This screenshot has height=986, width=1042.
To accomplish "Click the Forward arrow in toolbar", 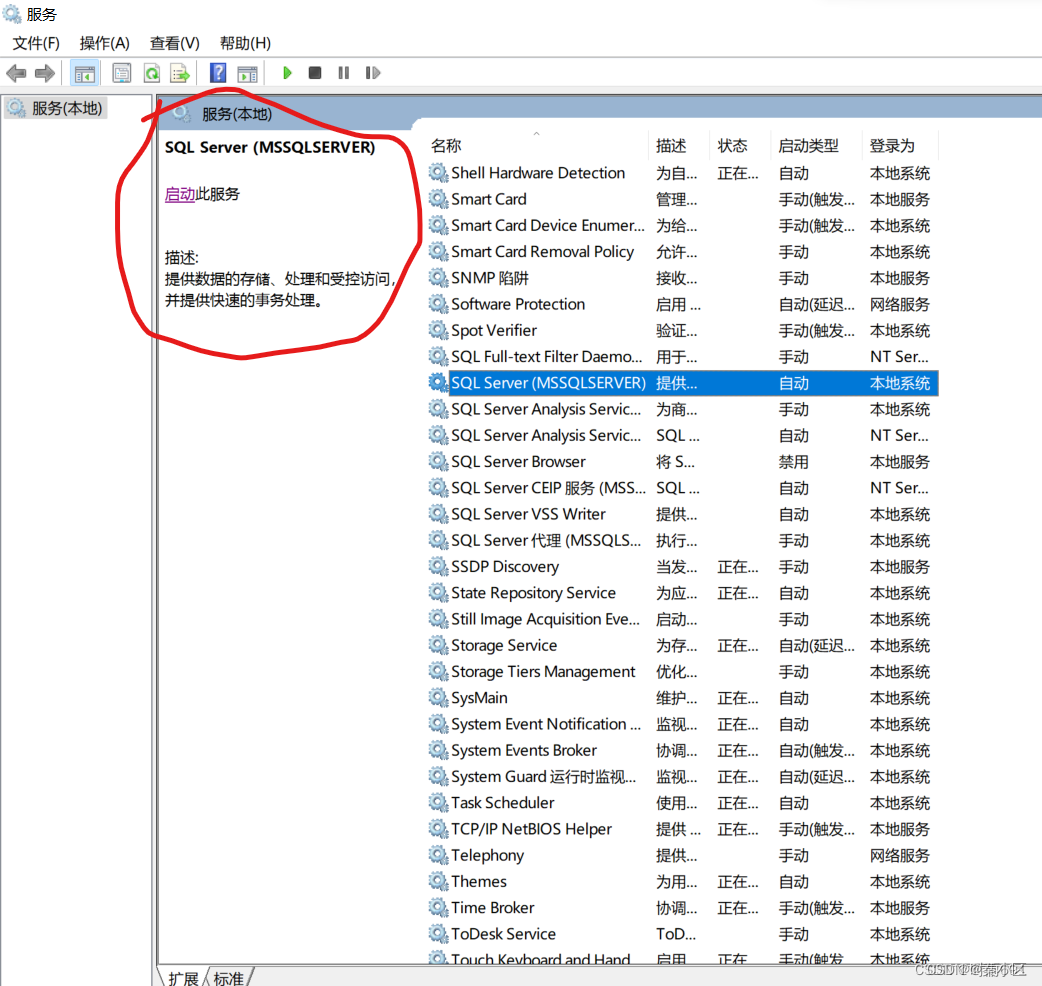I will (45, 73).
